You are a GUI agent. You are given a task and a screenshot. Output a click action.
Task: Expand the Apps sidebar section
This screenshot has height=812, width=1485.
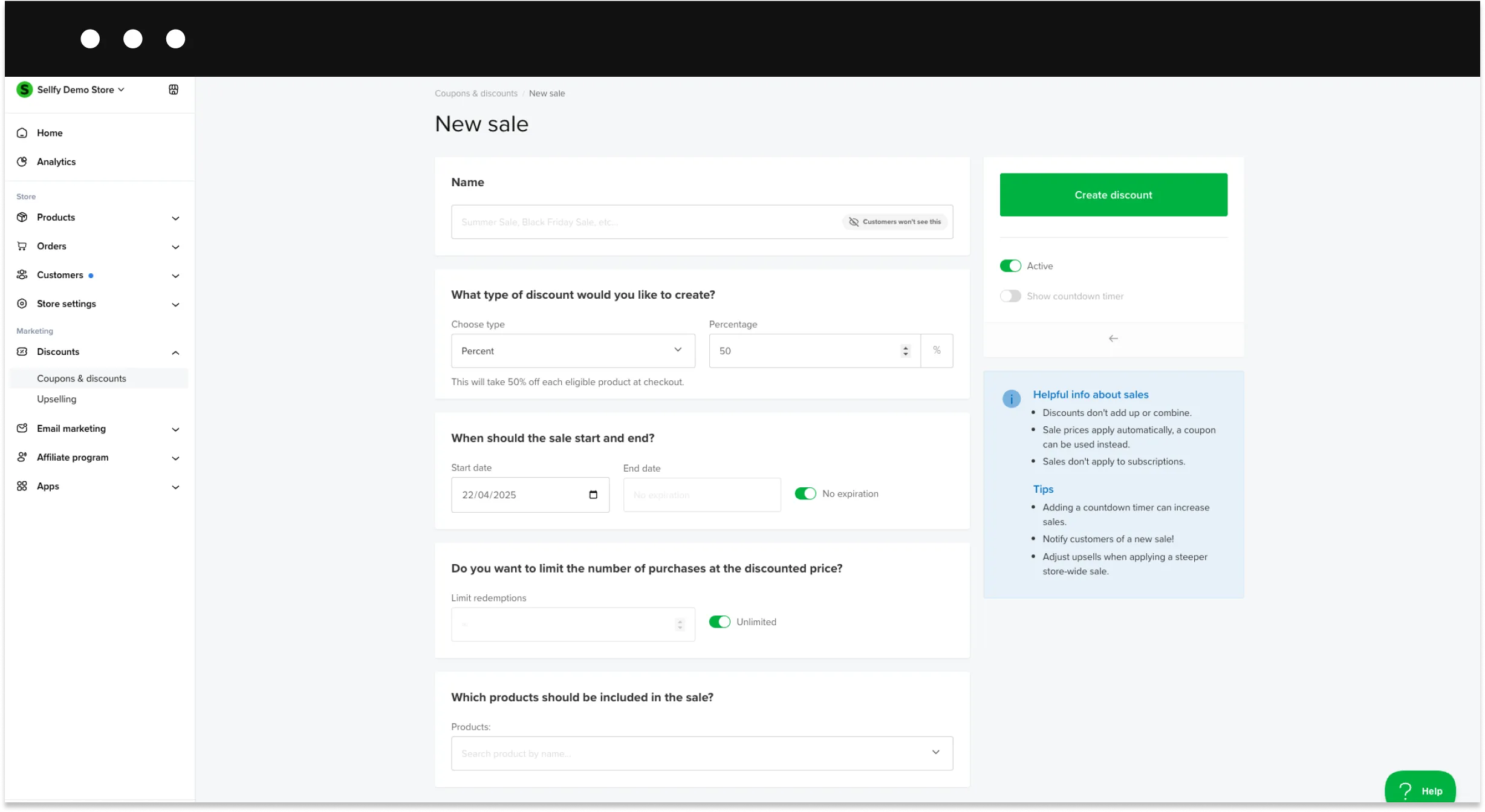point(175,487)
